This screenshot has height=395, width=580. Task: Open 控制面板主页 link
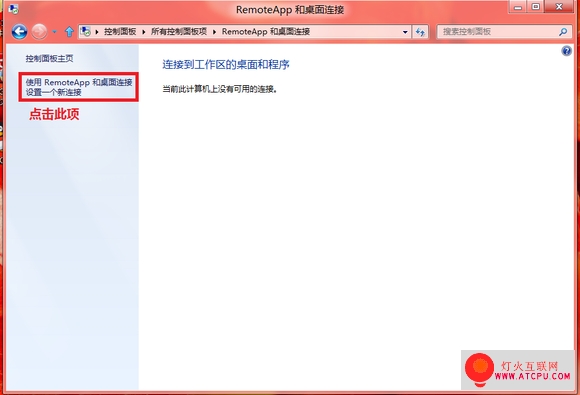[x=49, y=58]
